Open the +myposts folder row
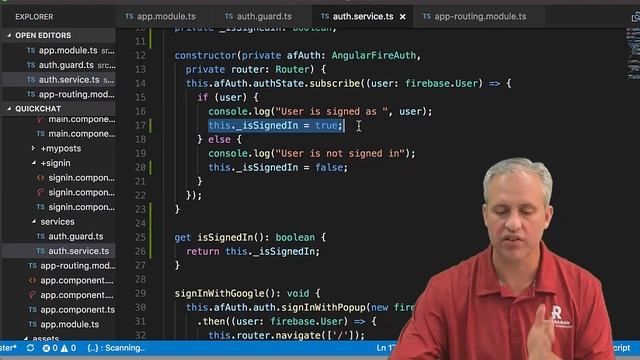 pyautogui.click(x=58, y=148)
